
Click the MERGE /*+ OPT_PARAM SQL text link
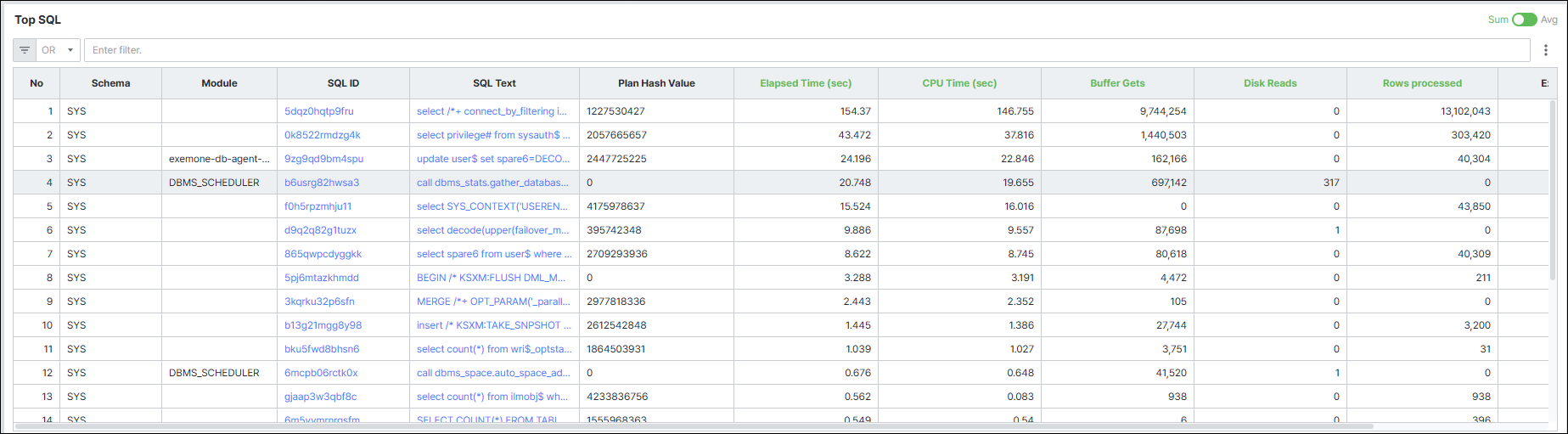point(493,302)
